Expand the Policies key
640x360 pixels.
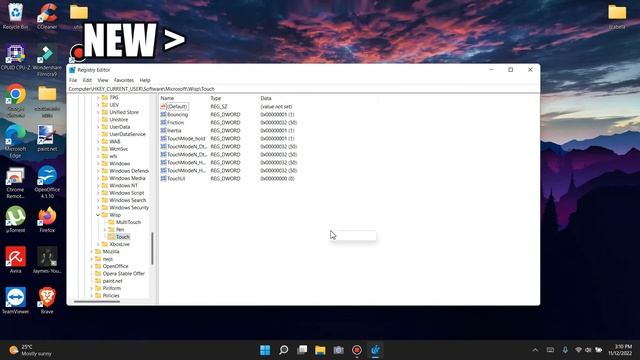click(91, 296)
